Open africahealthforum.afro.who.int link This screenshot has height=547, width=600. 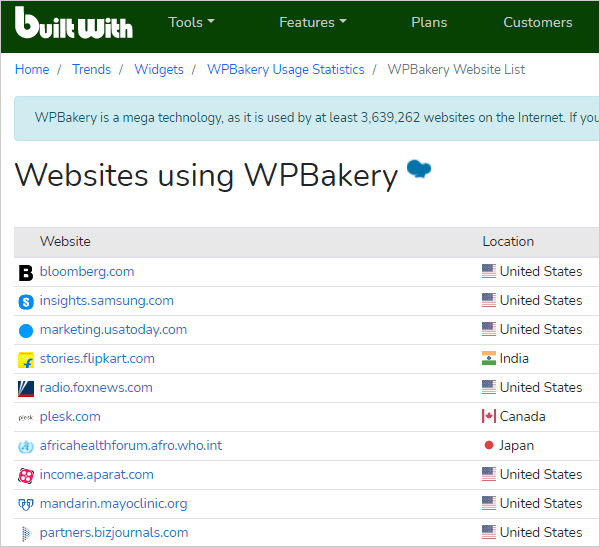pyautogui.click(x=131, y=445)
